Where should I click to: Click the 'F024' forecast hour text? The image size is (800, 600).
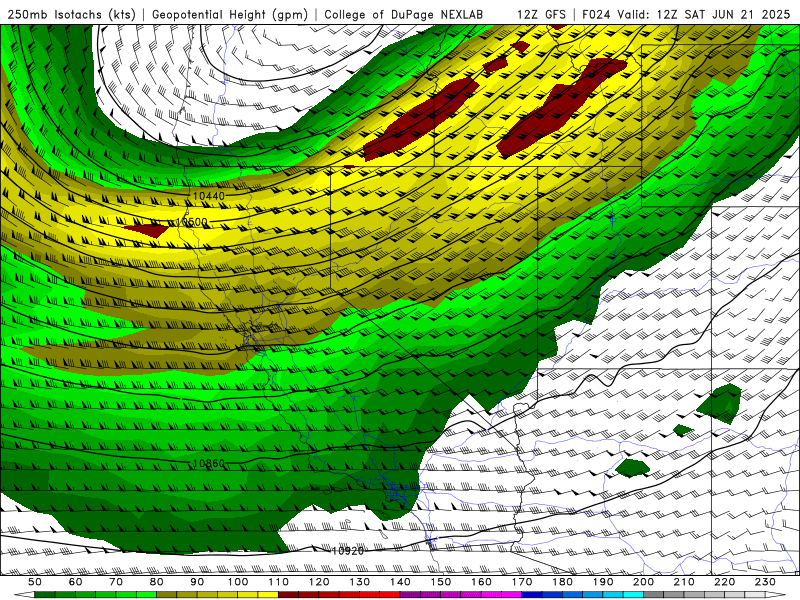click(596, 14)
